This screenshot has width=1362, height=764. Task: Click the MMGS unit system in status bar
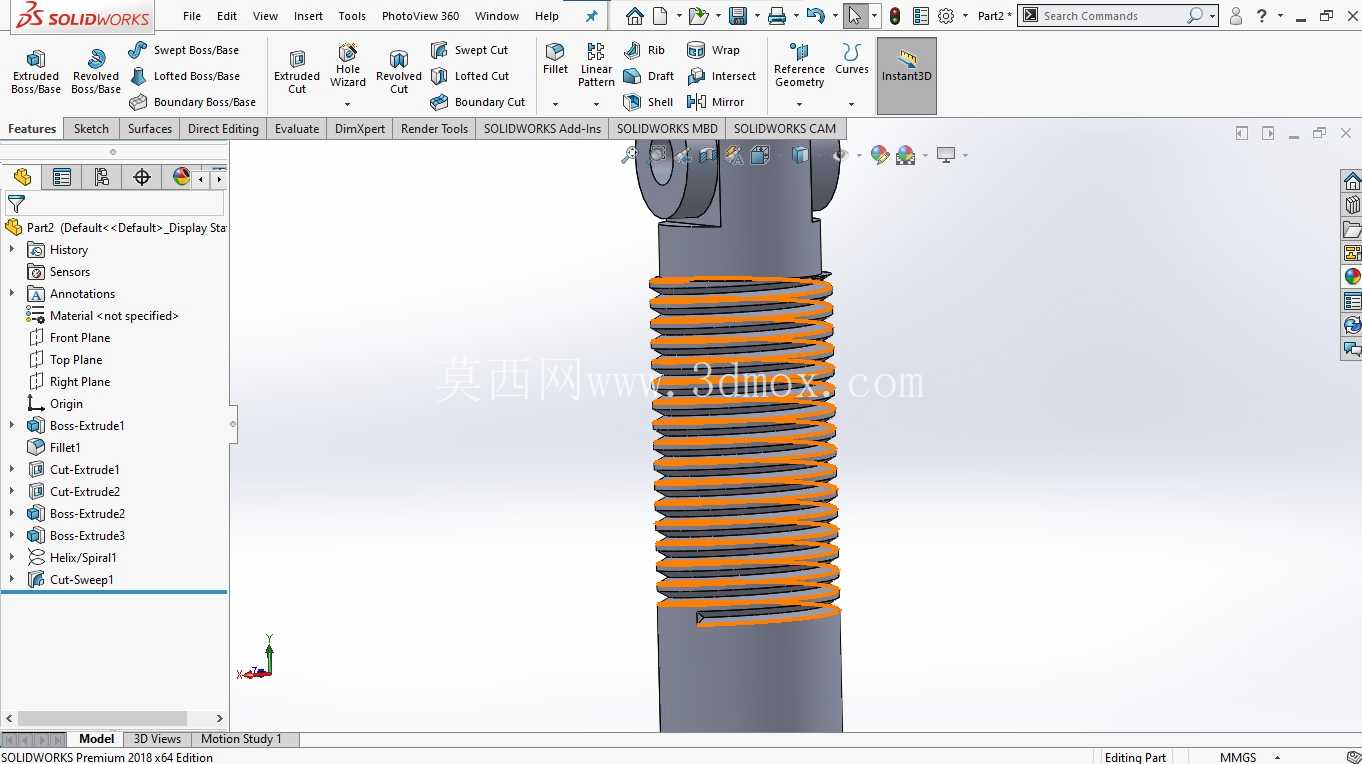pos(1238,757)
